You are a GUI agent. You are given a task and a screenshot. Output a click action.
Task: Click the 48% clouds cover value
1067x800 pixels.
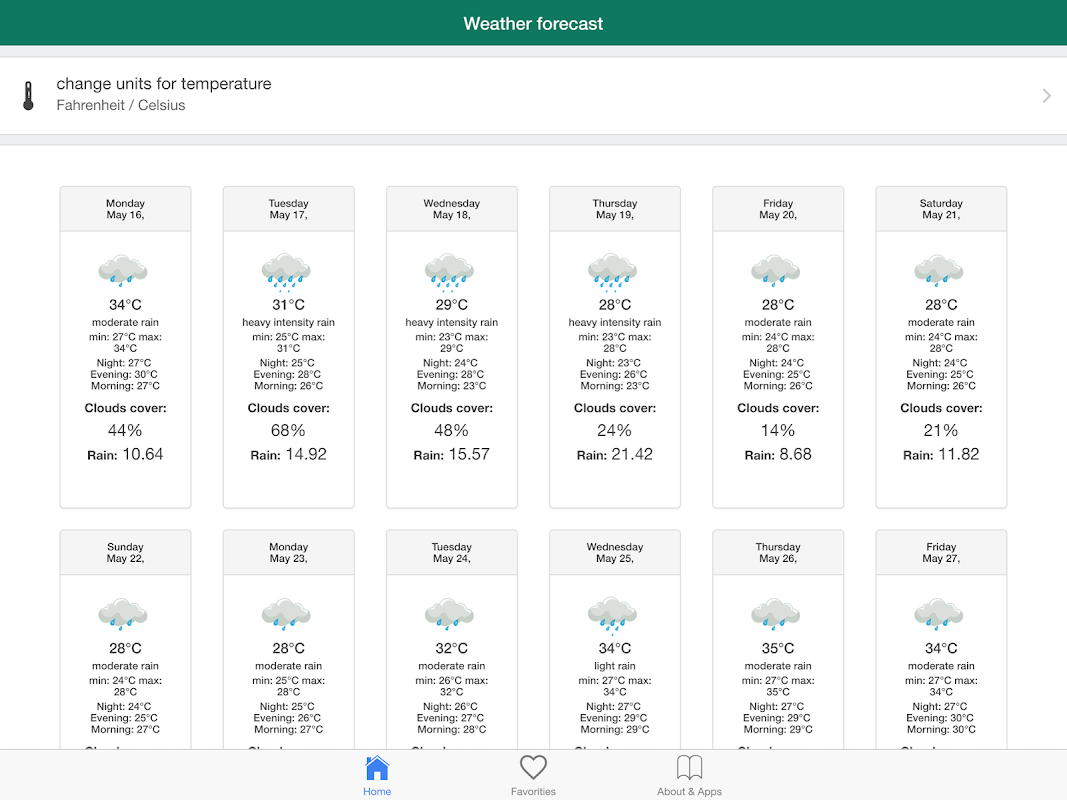[452, 431]
